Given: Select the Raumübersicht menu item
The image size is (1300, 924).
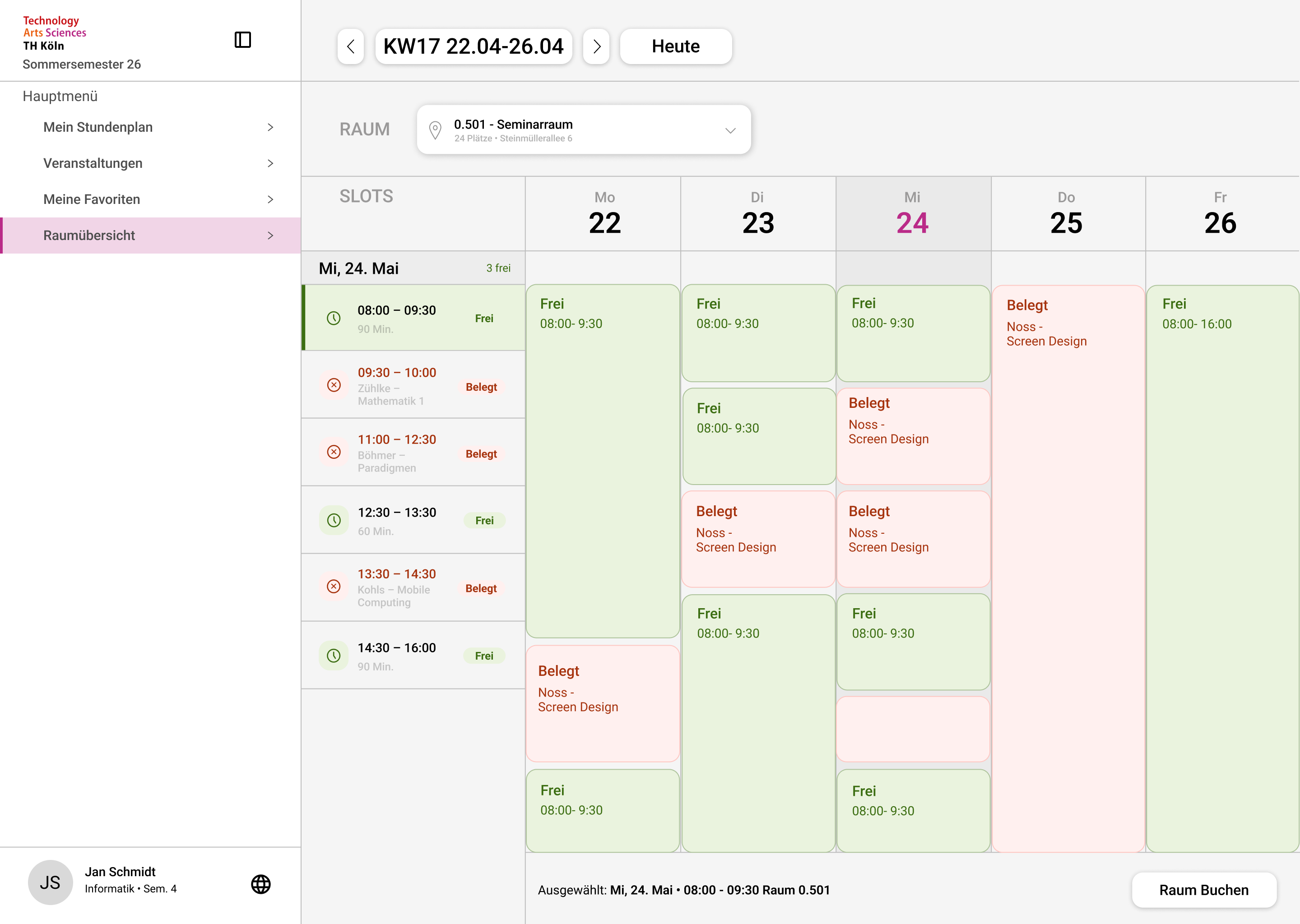Looking at the screenshot, I should tap(151, 235).
